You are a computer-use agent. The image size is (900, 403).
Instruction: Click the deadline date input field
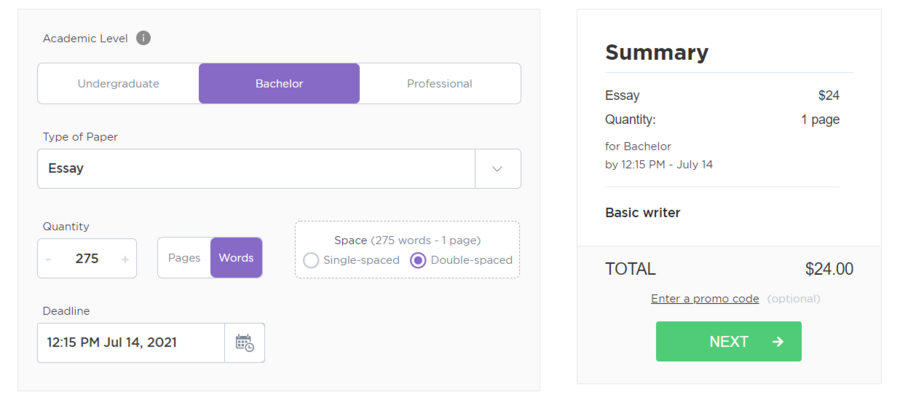[x=131, y=343]
